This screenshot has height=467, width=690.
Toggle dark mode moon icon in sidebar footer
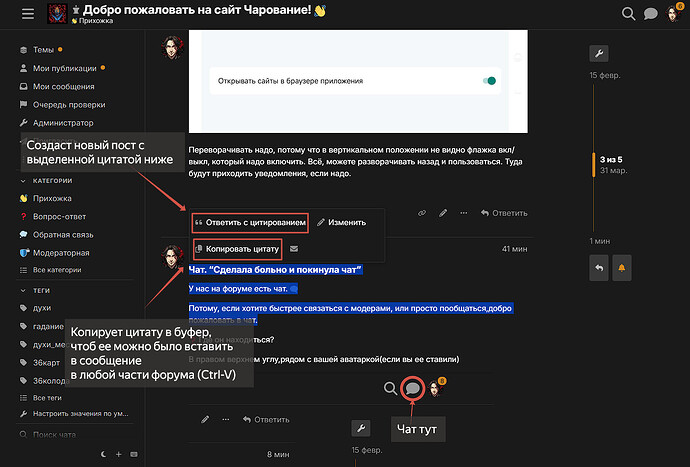coord(104,454)
